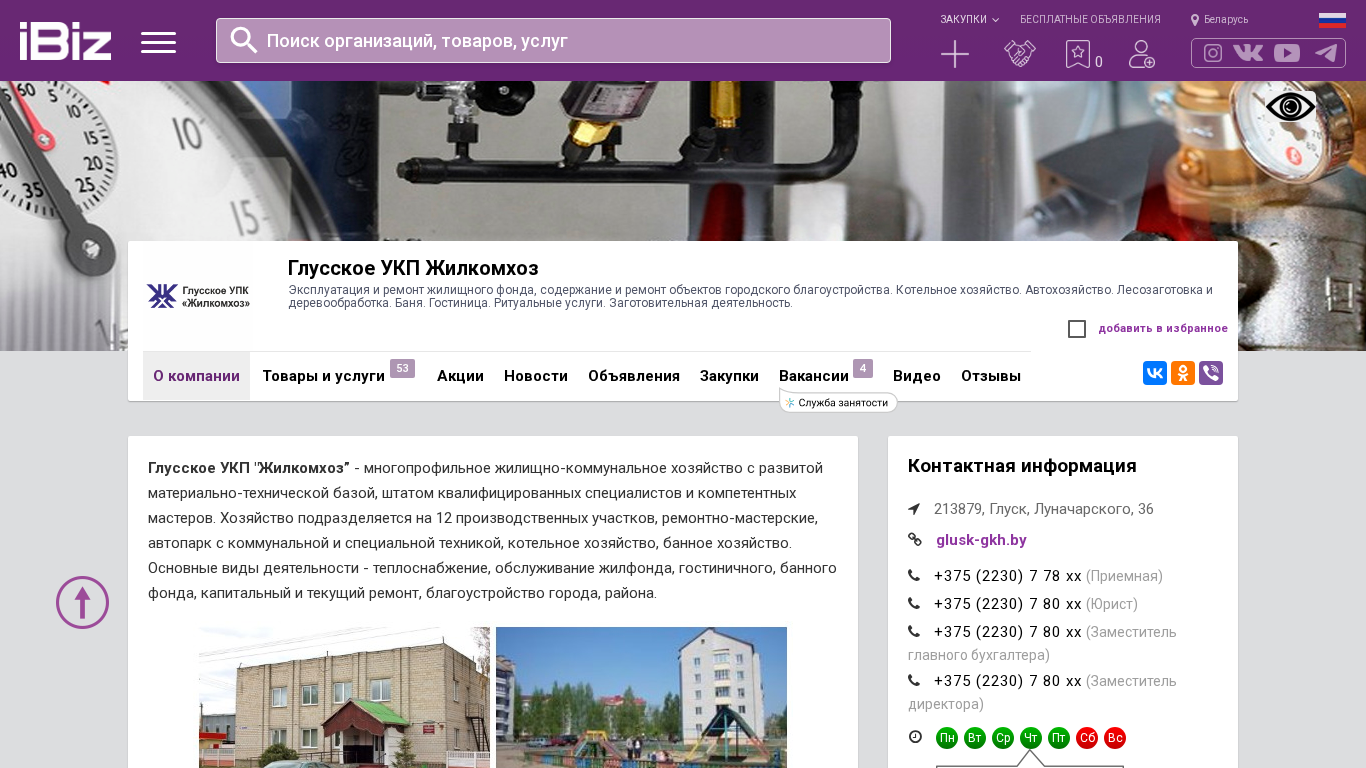Open the glusk-gkh.by website link

[981, 540]
